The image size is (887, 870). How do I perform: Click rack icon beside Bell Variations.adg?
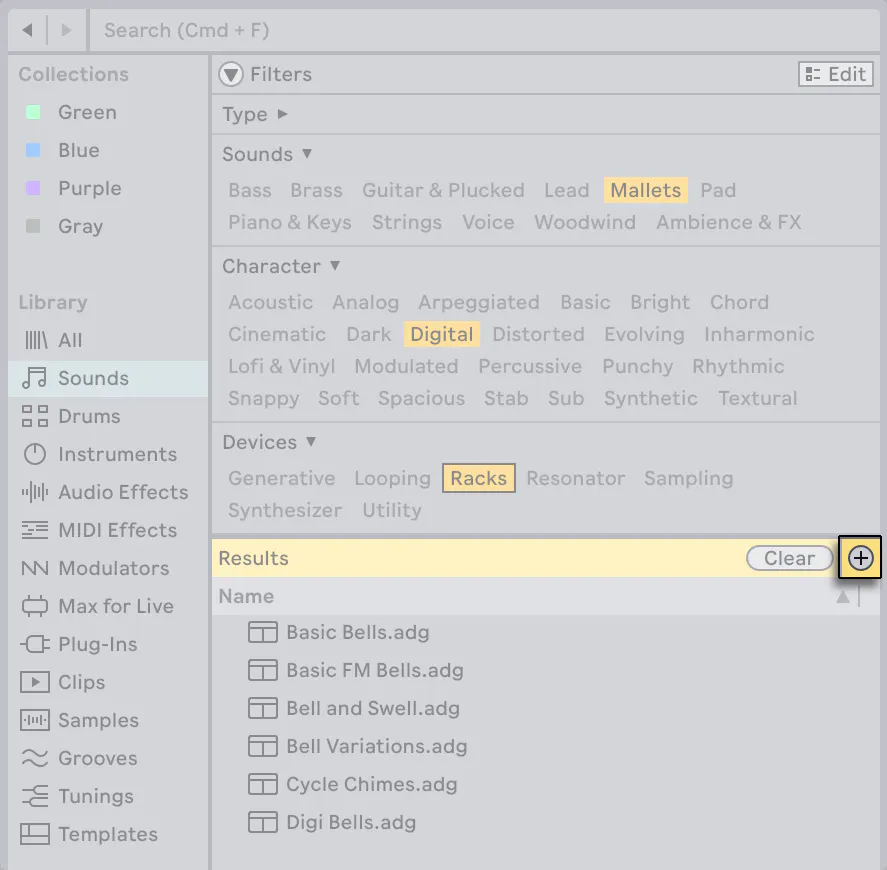[262, 746]
